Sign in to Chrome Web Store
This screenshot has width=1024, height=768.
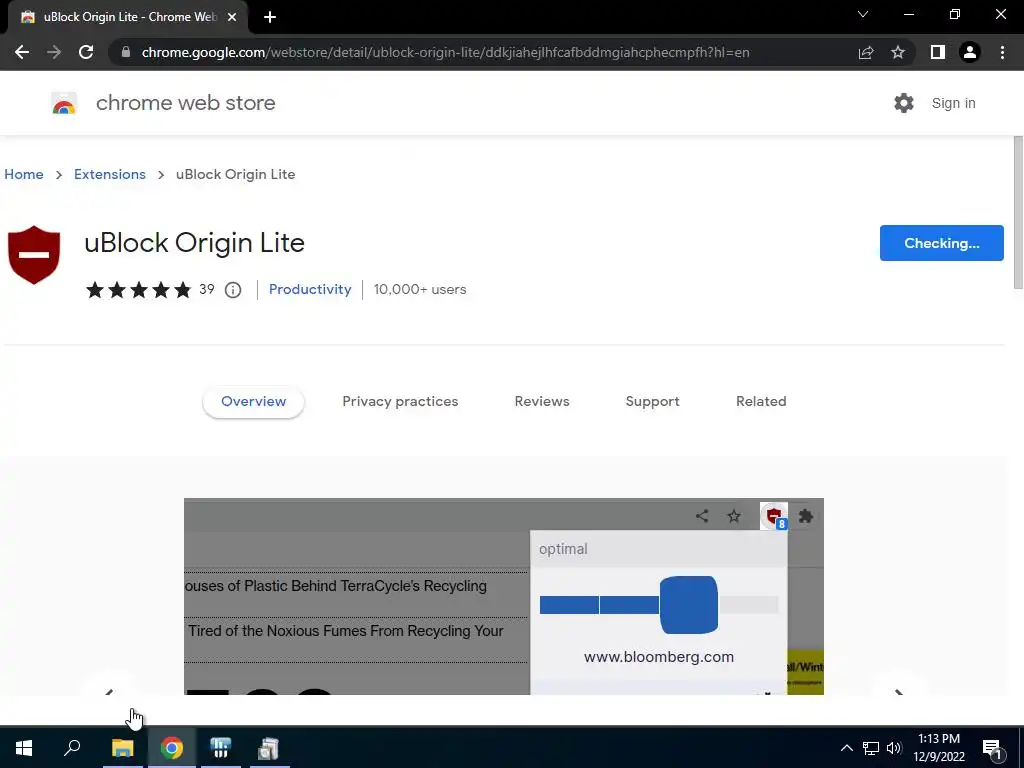click(953, 103)
